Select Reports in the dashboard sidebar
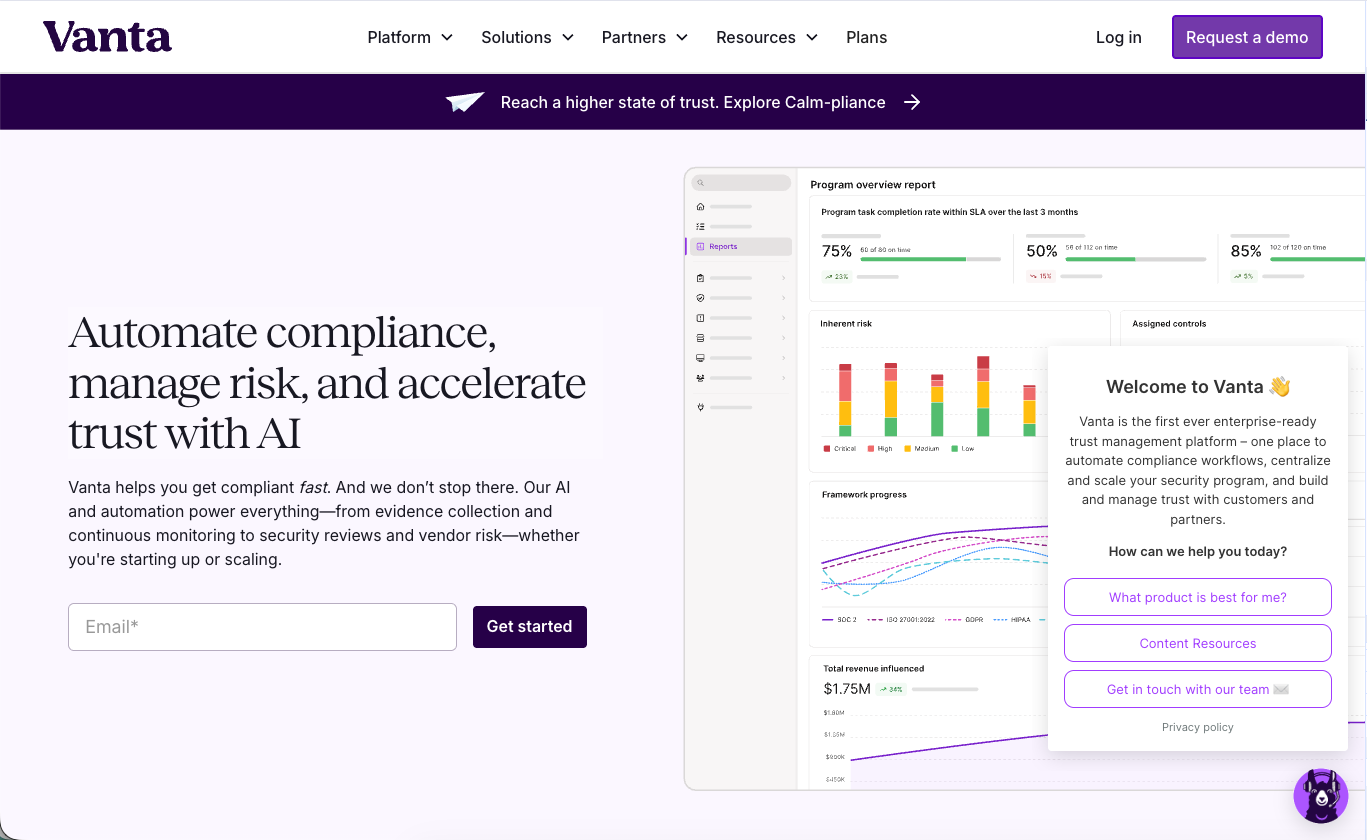1367x840 pixels. [740, 246]
